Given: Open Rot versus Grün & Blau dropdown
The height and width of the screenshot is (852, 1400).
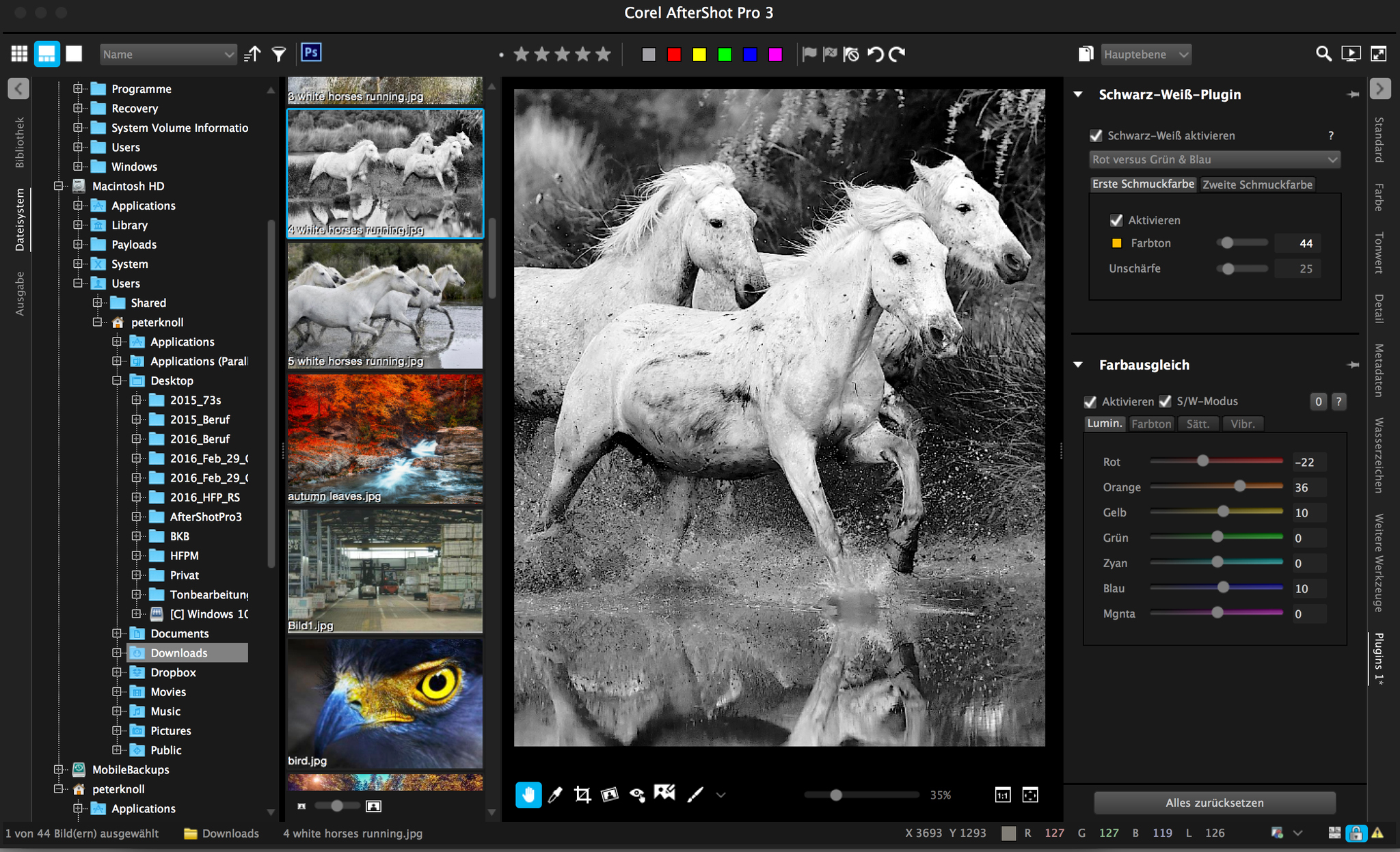Looking at the screenshot, I should click(1214, 159).
